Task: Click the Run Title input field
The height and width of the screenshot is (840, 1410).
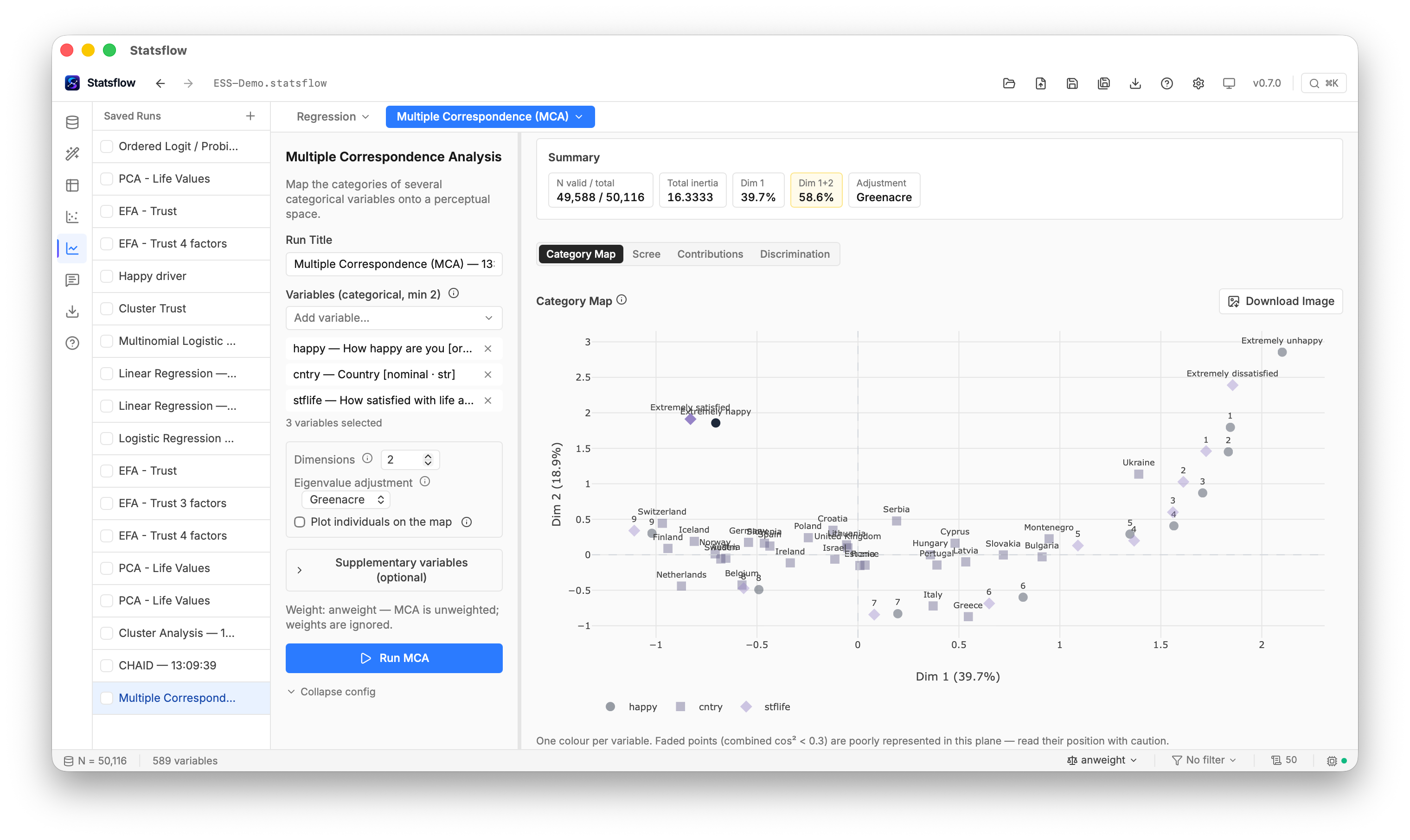Action: coord(394,264)
